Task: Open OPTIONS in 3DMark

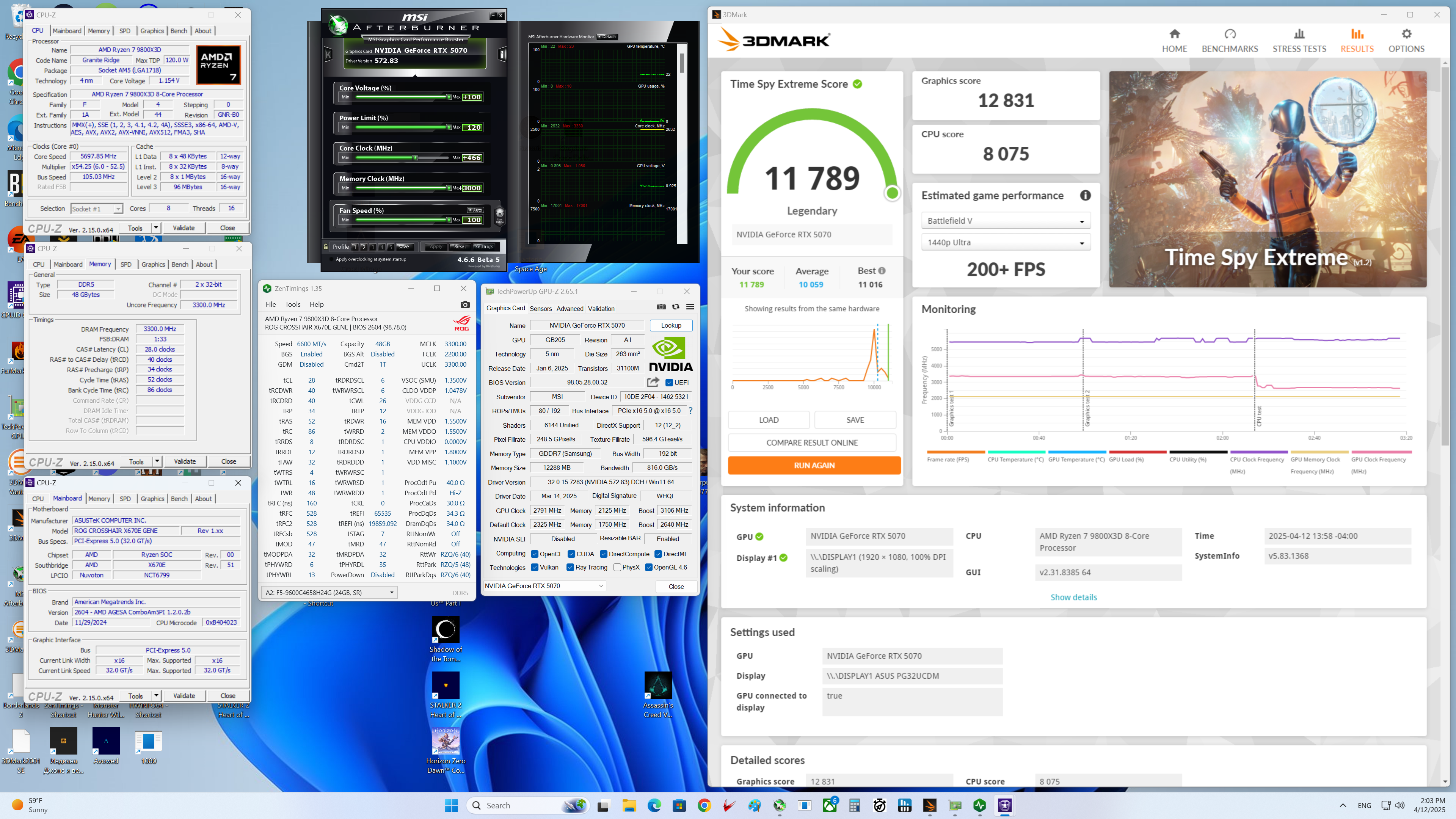Action: [x=1406, y=41]
